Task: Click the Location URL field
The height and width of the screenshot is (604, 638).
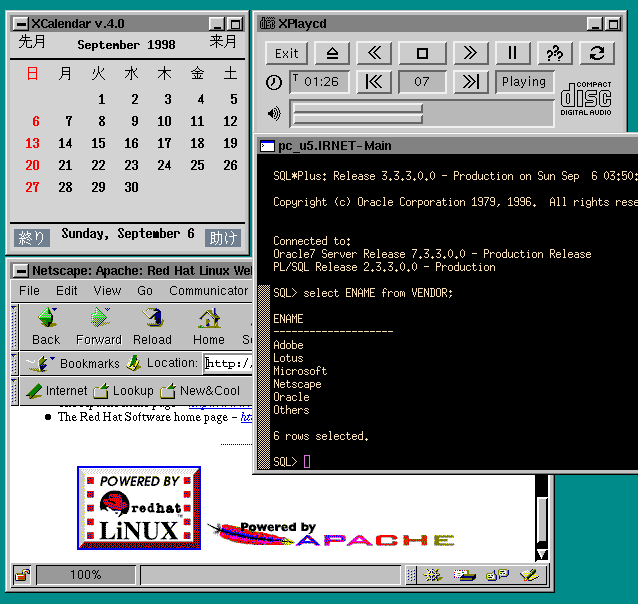Action: 228,363
